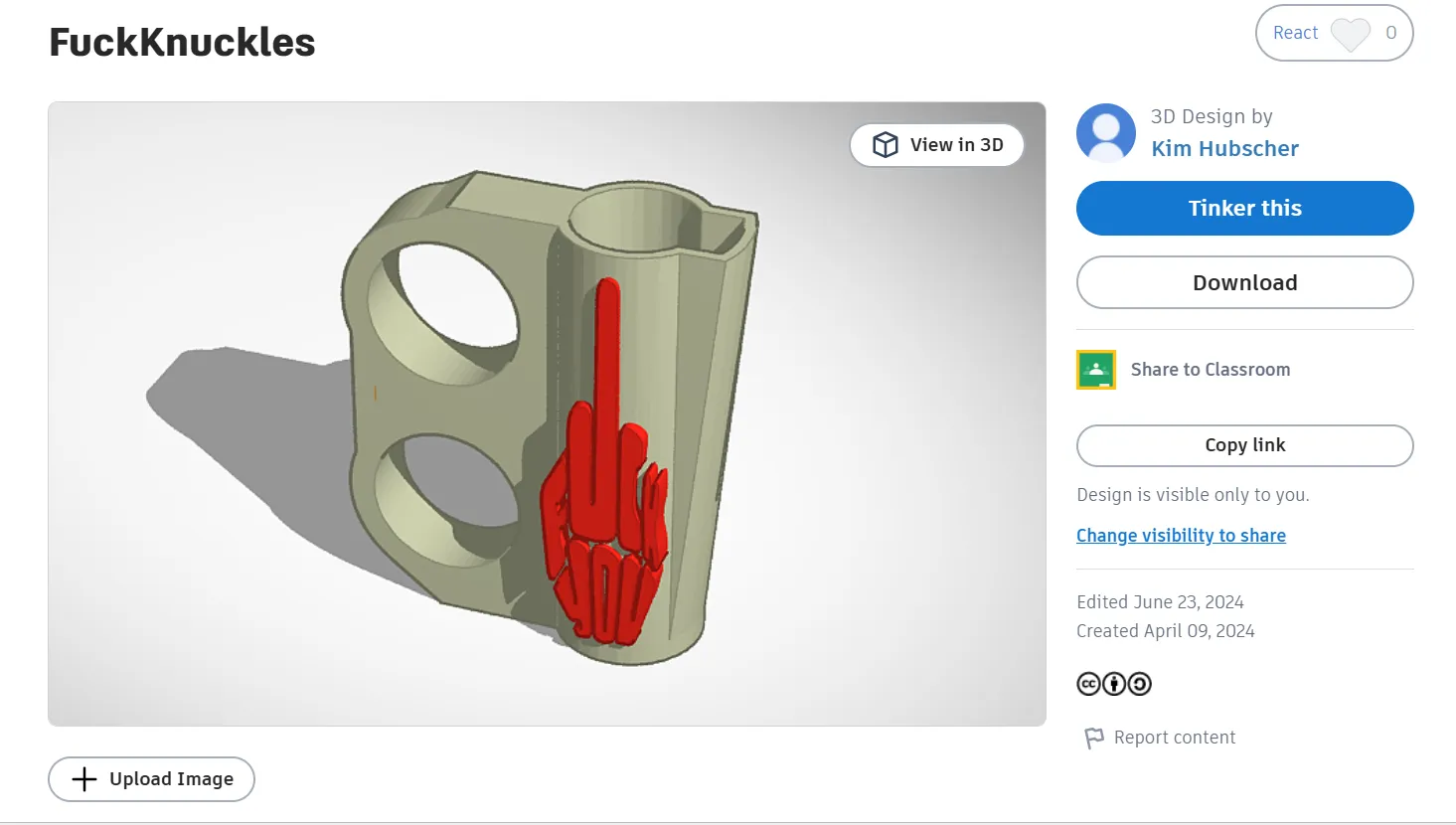Image resolution: width=1456 pixels, height=825 pixels.
Task: Click 'Design is visible only to you.' text
Action: click(1193, 495)
